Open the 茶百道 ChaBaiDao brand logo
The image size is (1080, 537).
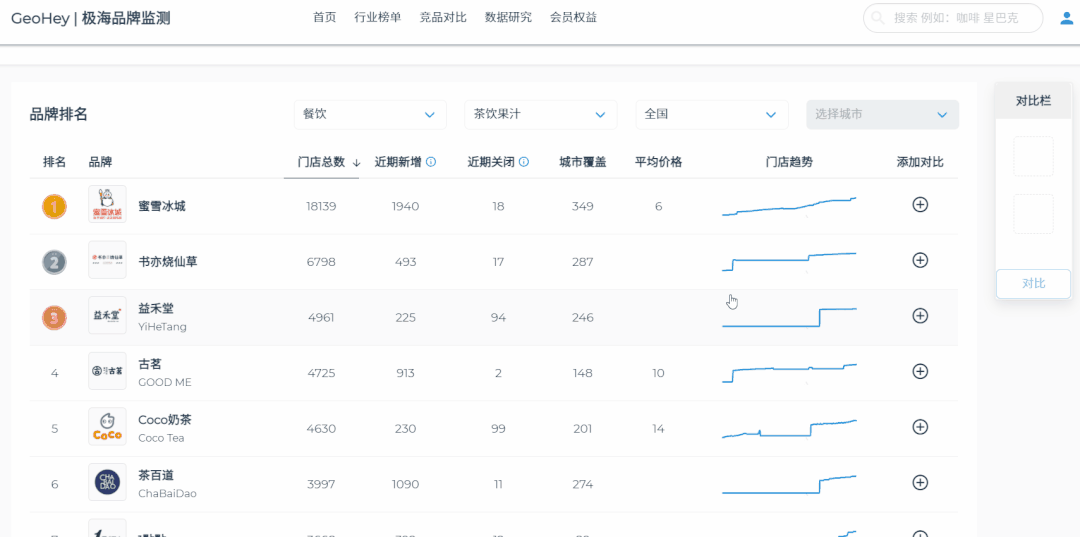pyautogui.click(x=107, y=483)
